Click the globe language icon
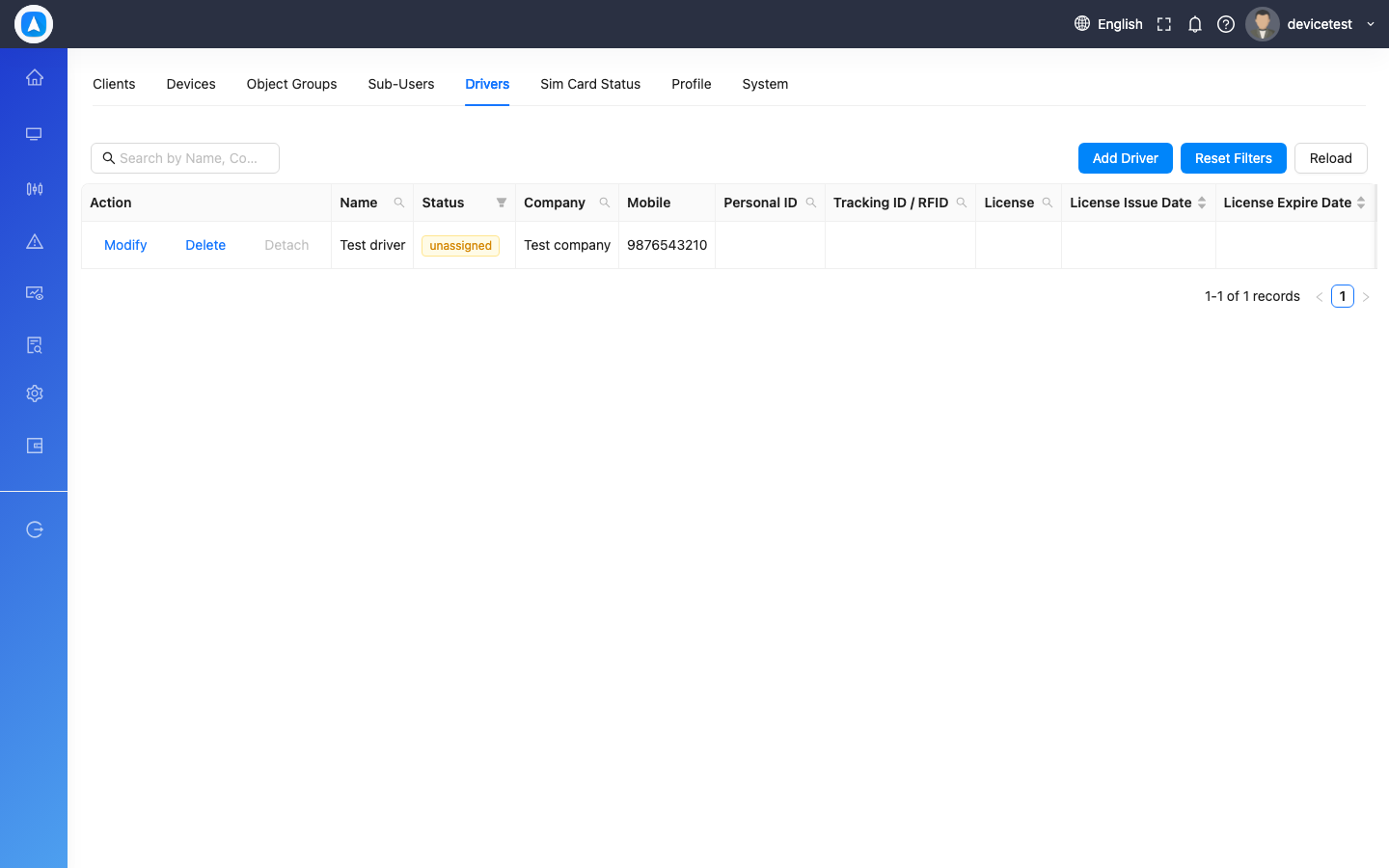This screenshot has height=868, width=1389. [x=1082, y=23]
